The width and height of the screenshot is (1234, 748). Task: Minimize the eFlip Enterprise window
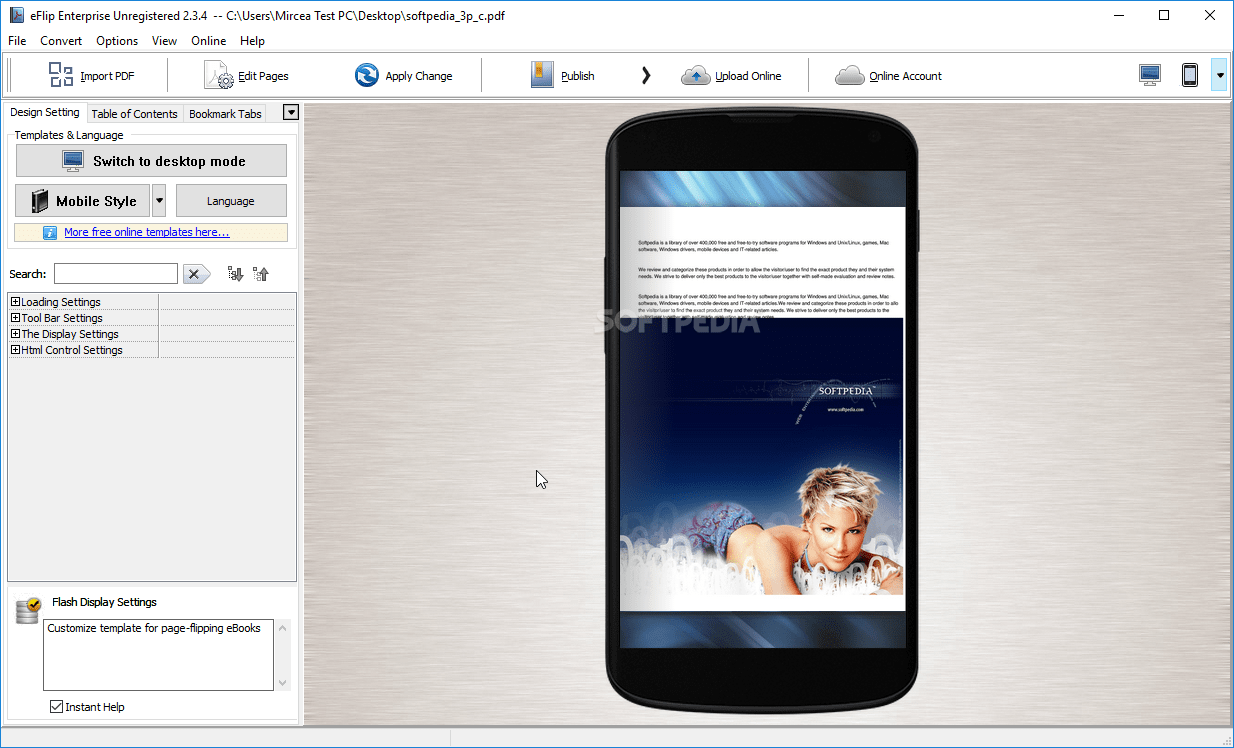[x=1118, y=15]
